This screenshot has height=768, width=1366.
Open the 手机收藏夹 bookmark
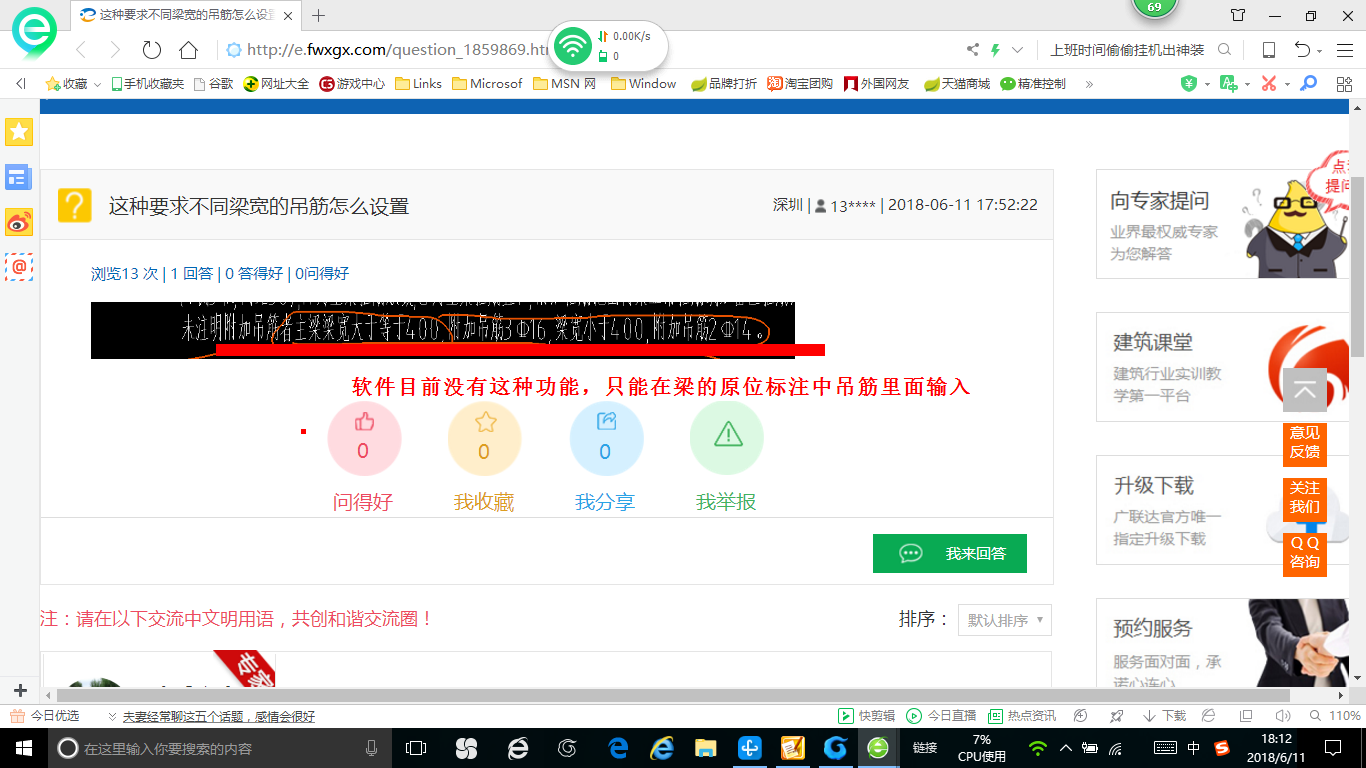[x=147, y=84]
